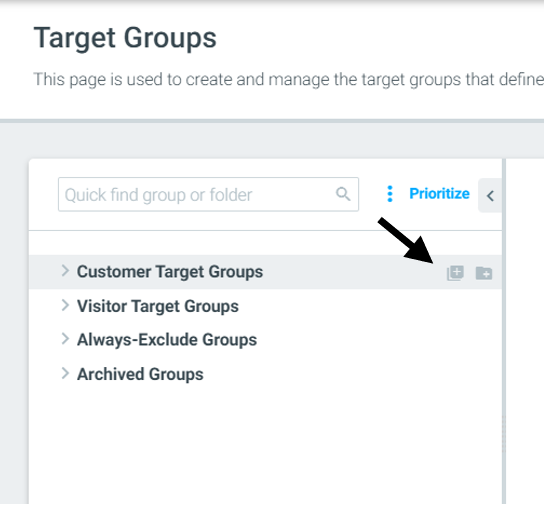Collapse the groups side panel with the arrow
Screen dimensions: 544x526
[x=490, y=195]
